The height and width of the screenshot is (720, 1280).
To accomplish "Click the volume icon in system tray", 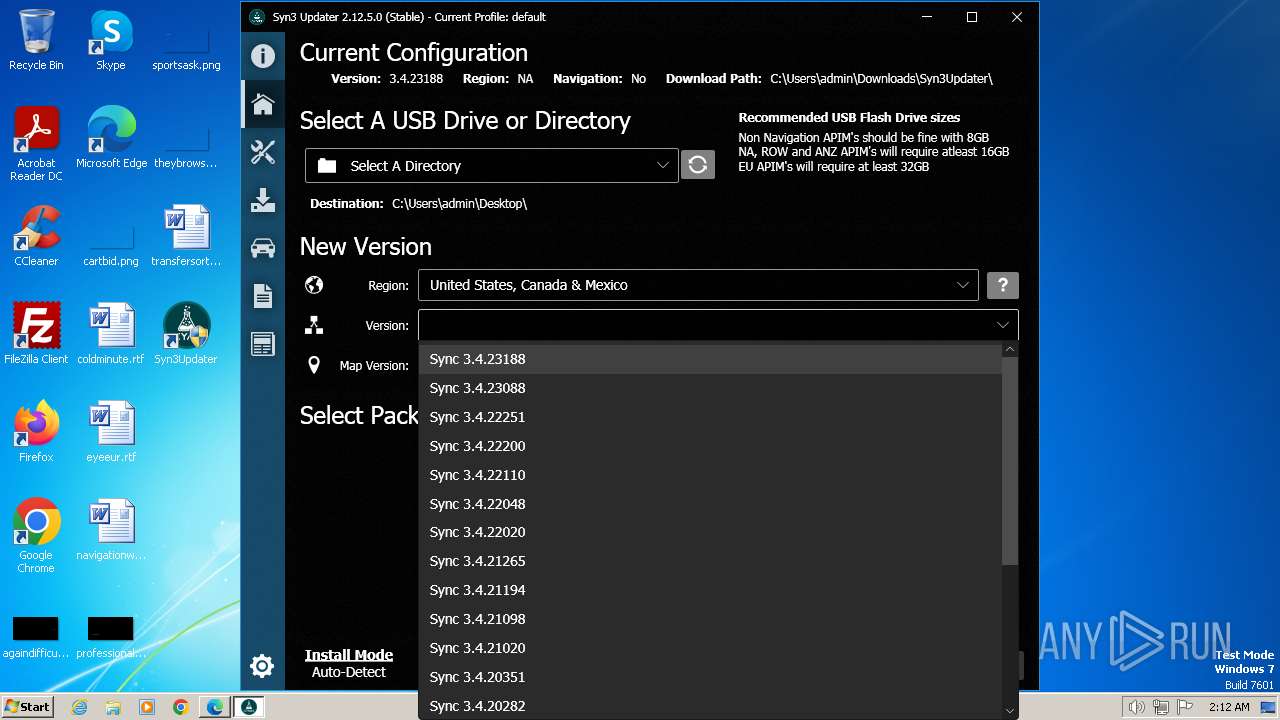I will (1136, 707).
